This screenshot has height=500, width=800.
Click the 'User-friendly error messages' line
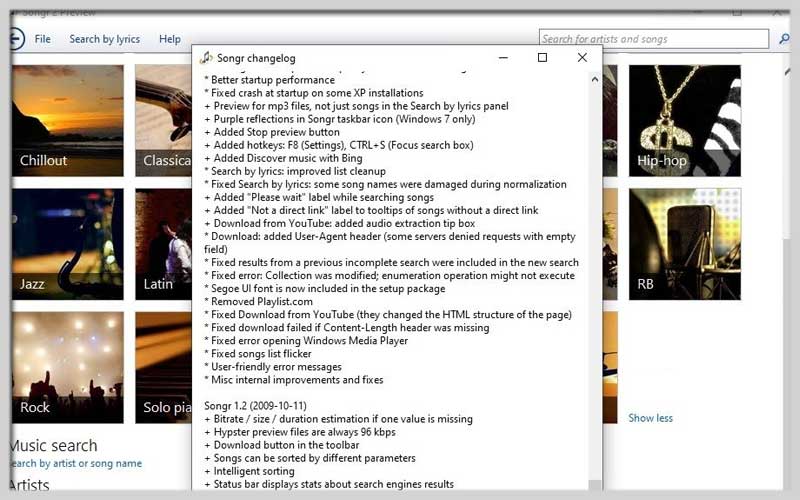[x=273, y=367]
